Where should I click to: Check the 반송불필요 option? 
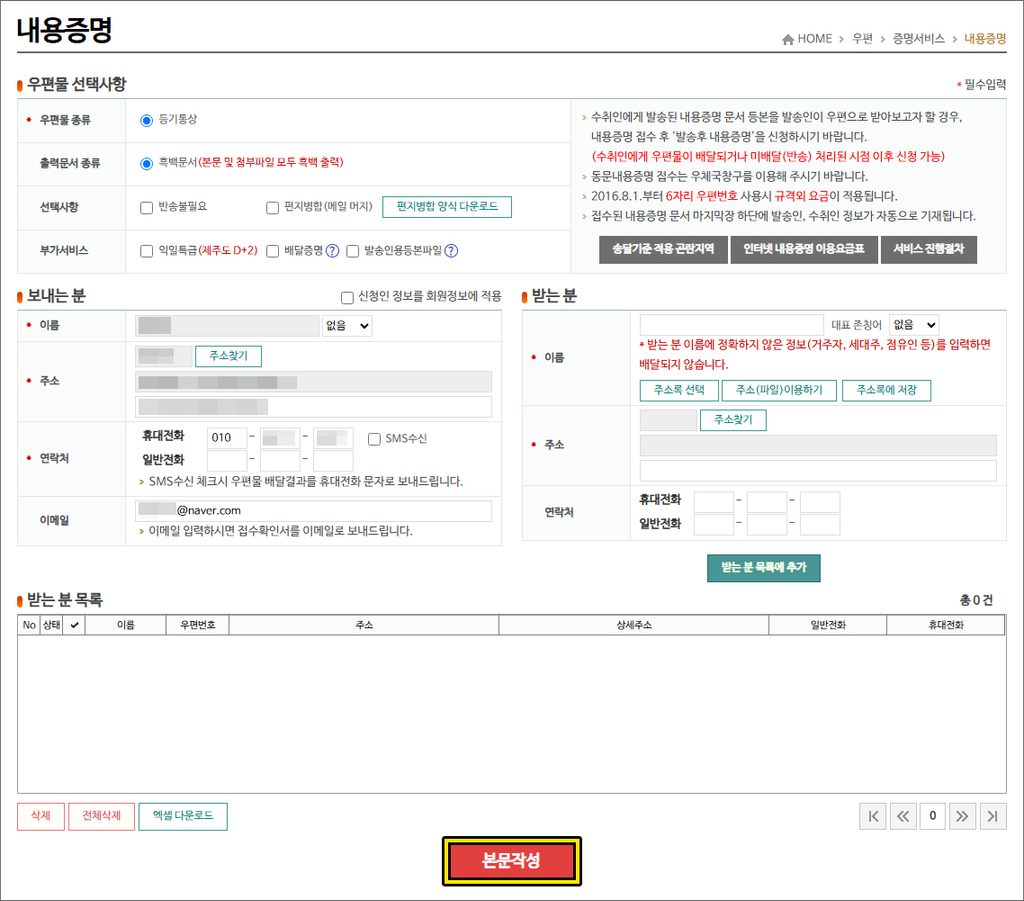tap(146, 208)
